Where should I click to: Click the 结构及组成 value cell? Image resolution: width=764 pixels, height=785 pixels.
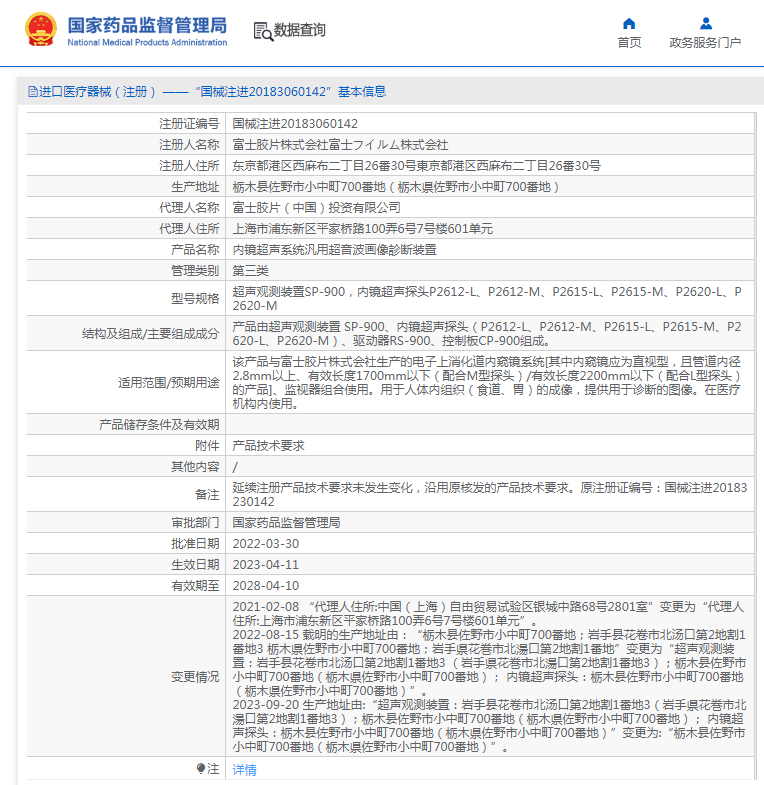[x=490, y=333]
